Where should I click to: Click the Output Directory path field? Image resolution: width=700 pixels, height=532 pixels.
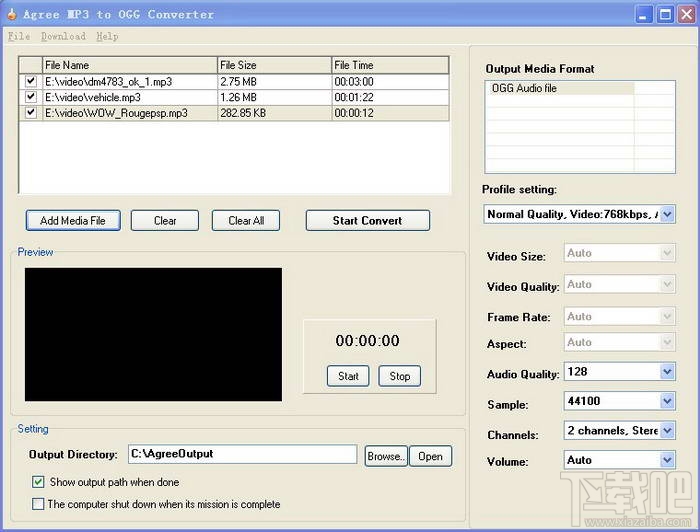click(x=242, y=454)
